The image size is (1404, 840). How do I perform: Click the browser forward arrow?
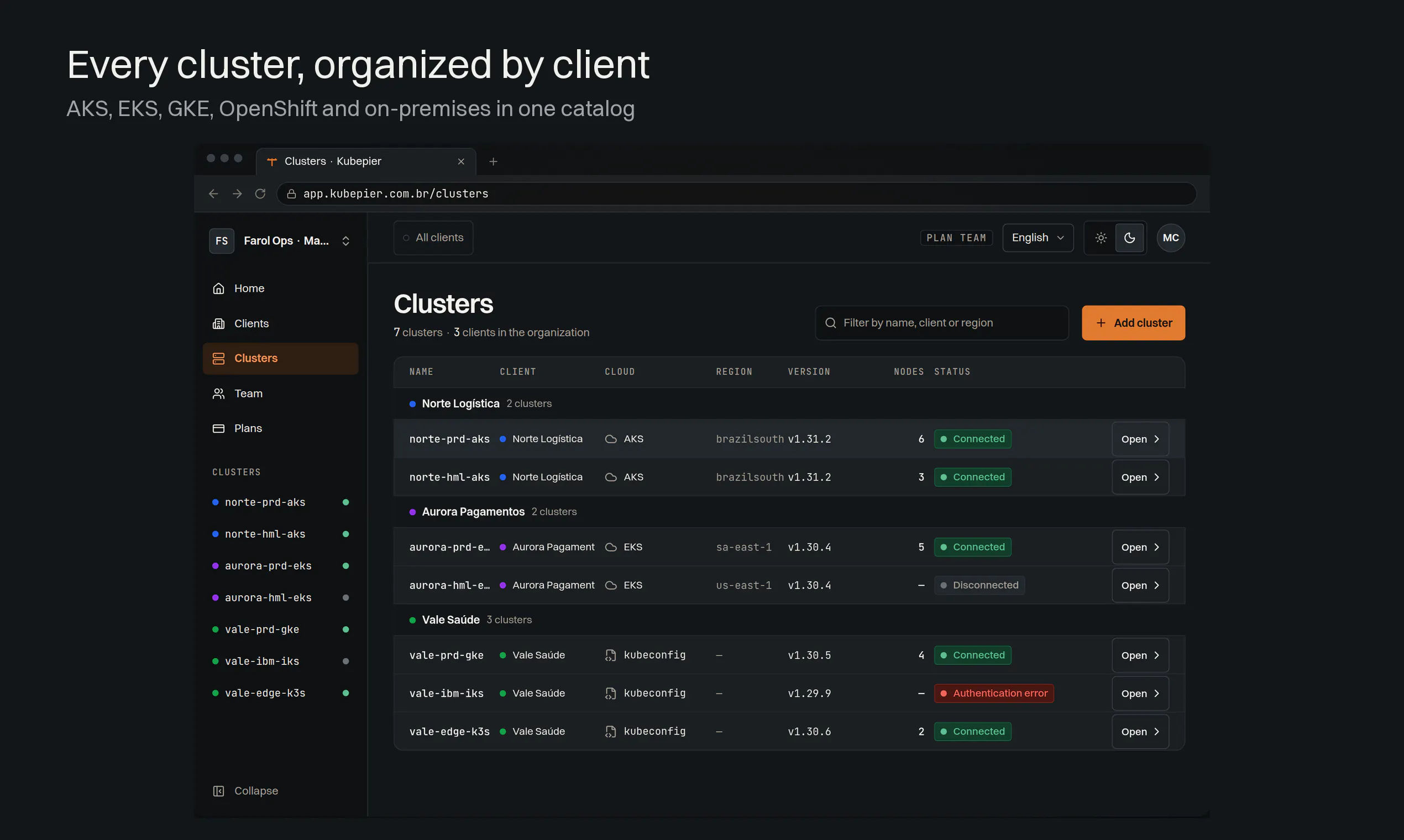237,193
